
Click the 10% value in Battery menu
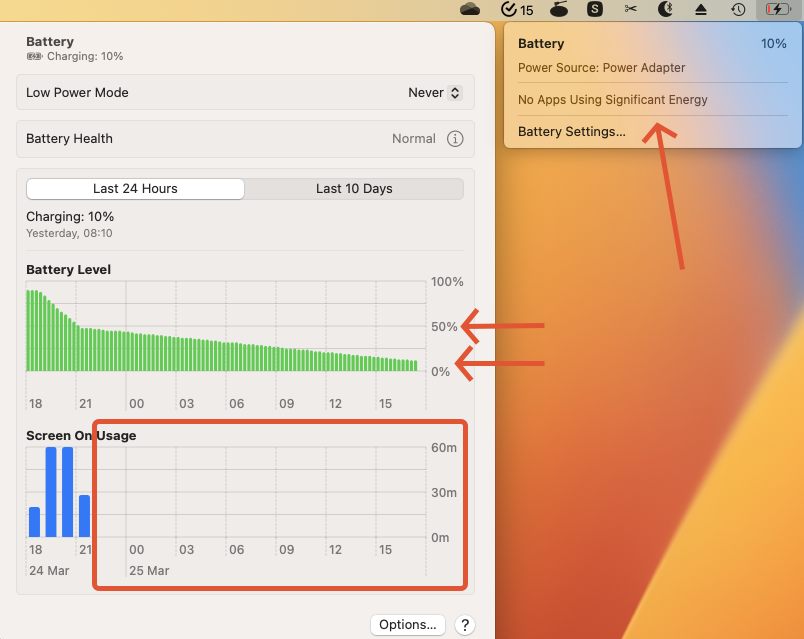(773, 44)
